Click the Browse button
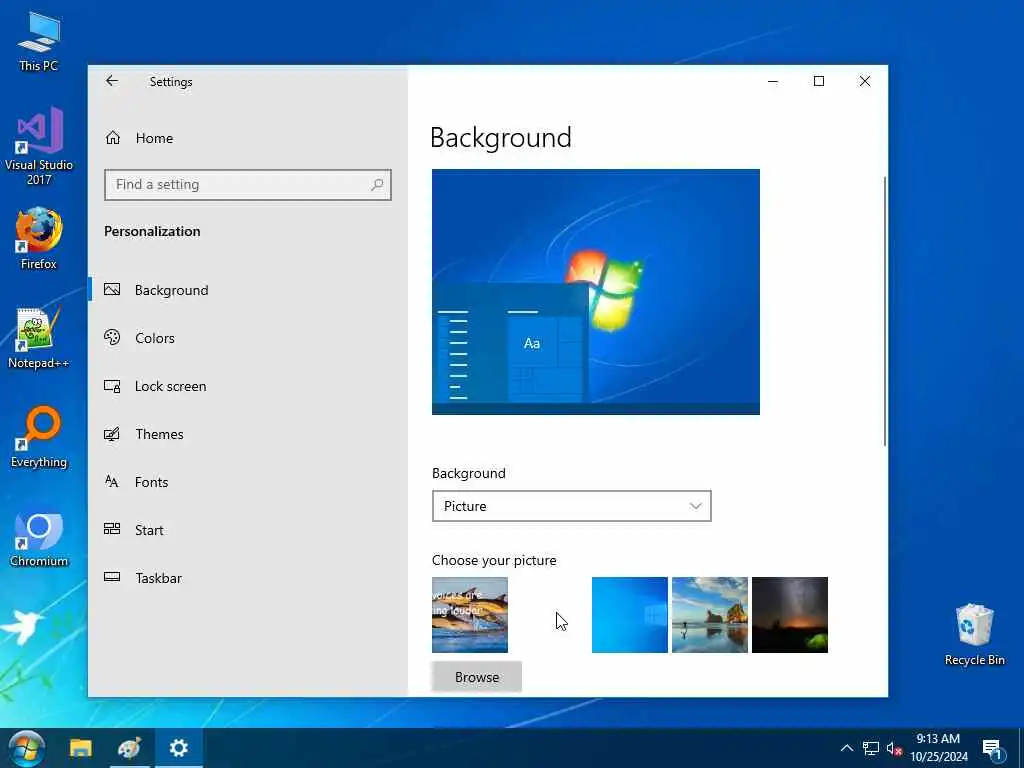Viewport: 1024px width, 768px height. (x=477, y=677)
